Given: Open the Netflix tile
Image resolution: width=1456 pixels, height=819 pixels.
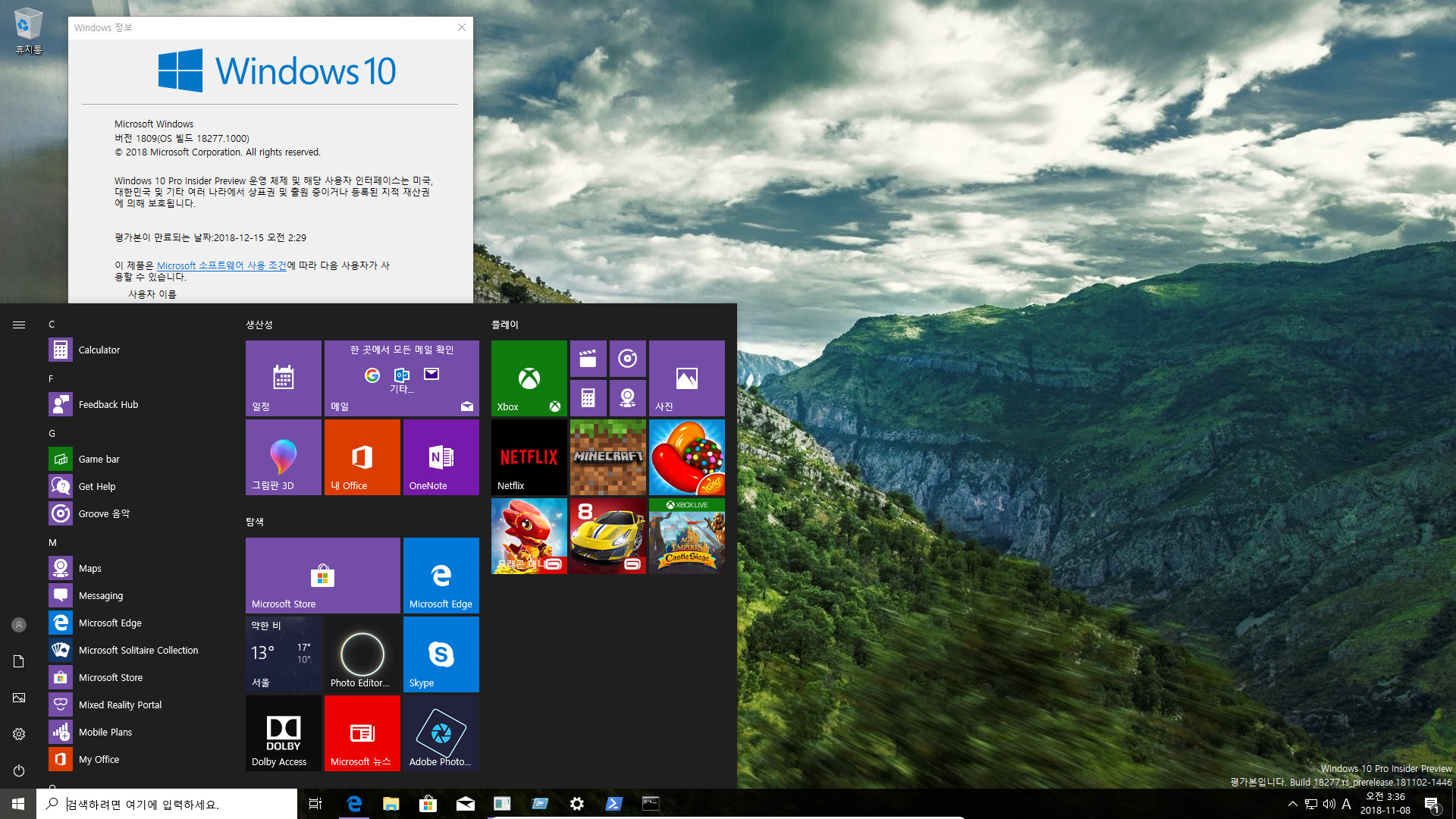Looking at the screenshot, I should 529,457.
